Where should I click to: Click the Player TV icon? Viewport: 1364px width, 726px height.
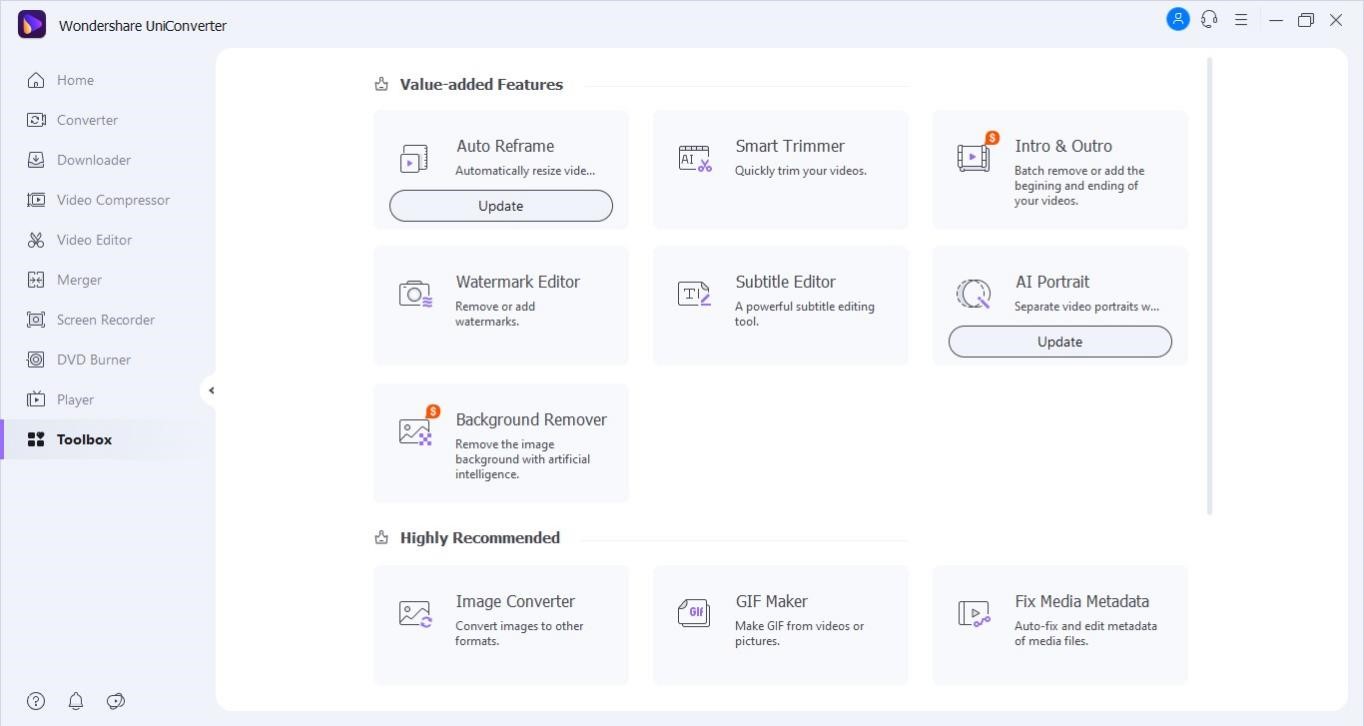tap(36, 400)
